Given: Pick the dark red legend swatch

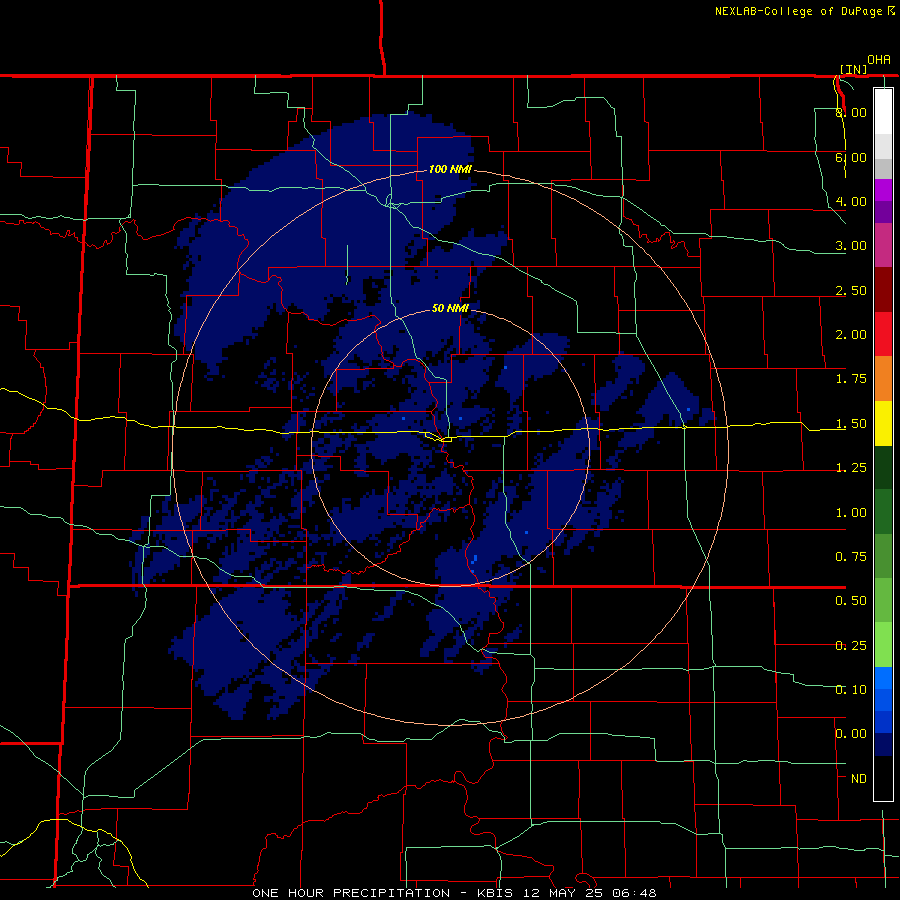Looking at the screenshot, I should click(x=883, y=290).
